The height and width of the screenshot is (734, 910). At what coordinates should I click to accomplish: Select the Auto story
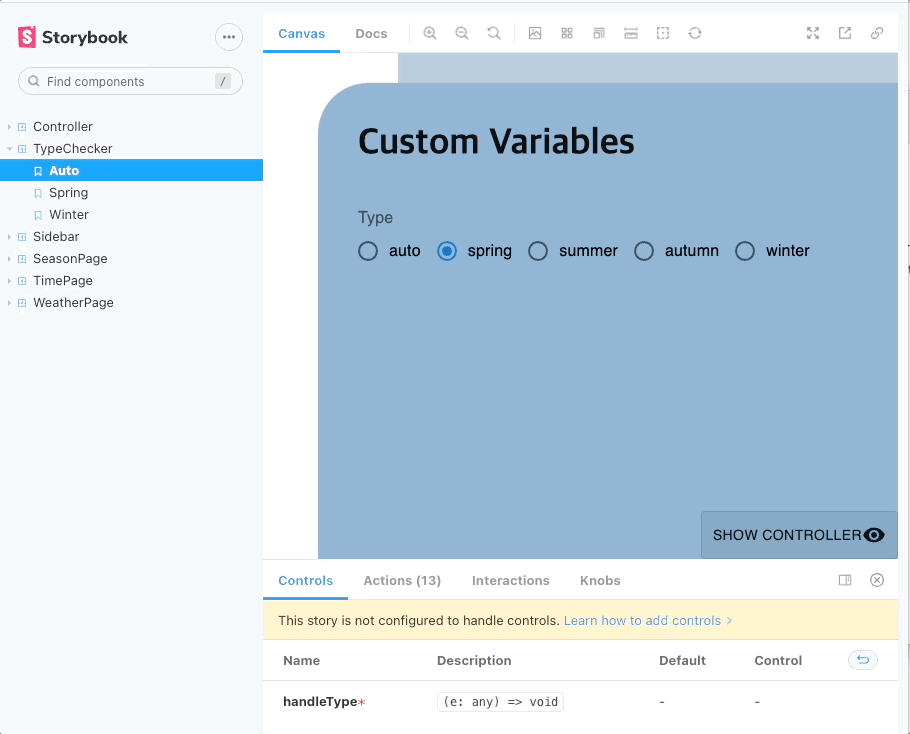[x=131, y=171]
